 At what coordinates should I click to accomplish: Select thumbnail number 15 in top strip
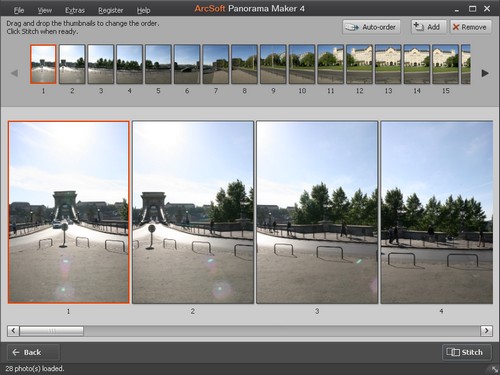click(445, 64)
